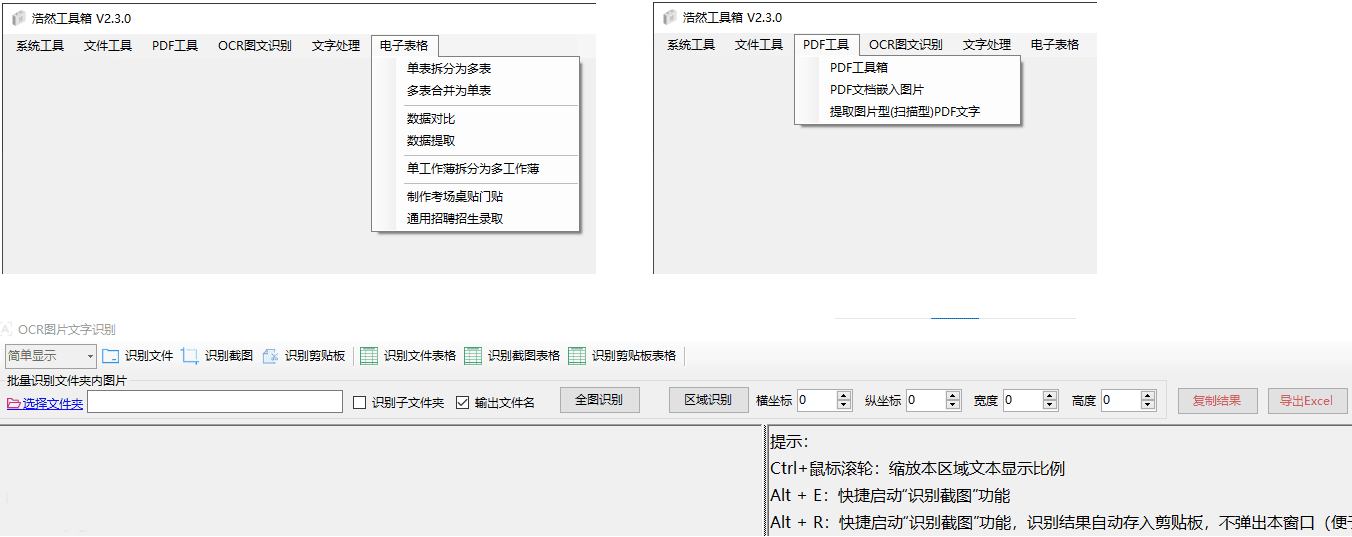Select 数据对比 from the 电子表格 menu
This screenshot has height=537, width=1352.
[431, 119]
